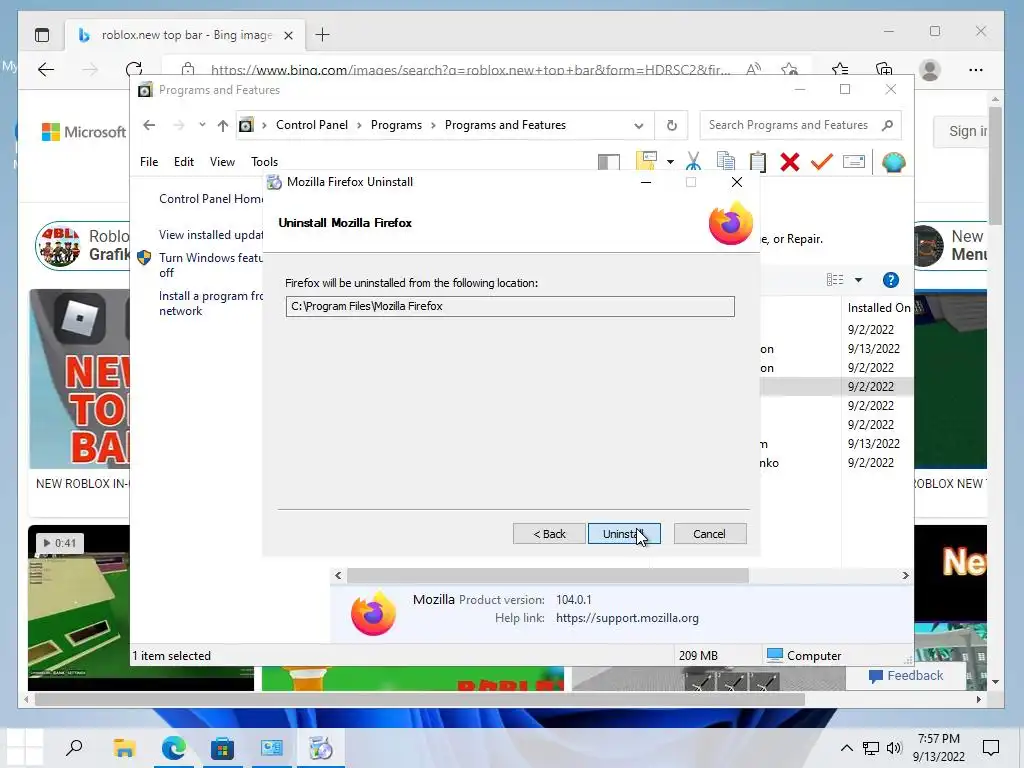Viewport: 1024px width, 768px height.
Task: Click the Paste clipboard toolbar icon
Action: click(x=758, y=161)
